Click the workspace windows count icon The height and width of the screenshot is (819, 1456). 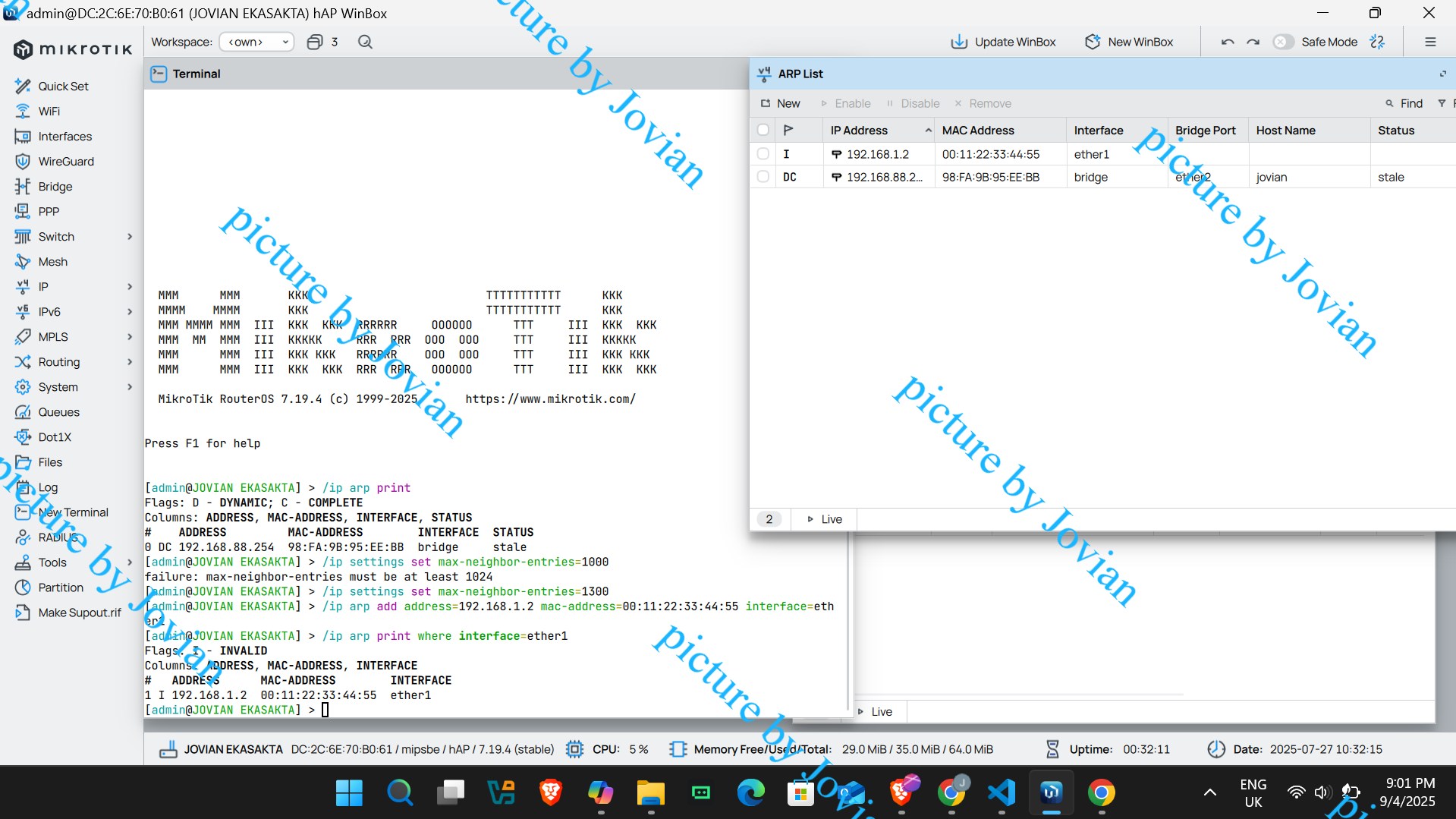tap(315, 42)
